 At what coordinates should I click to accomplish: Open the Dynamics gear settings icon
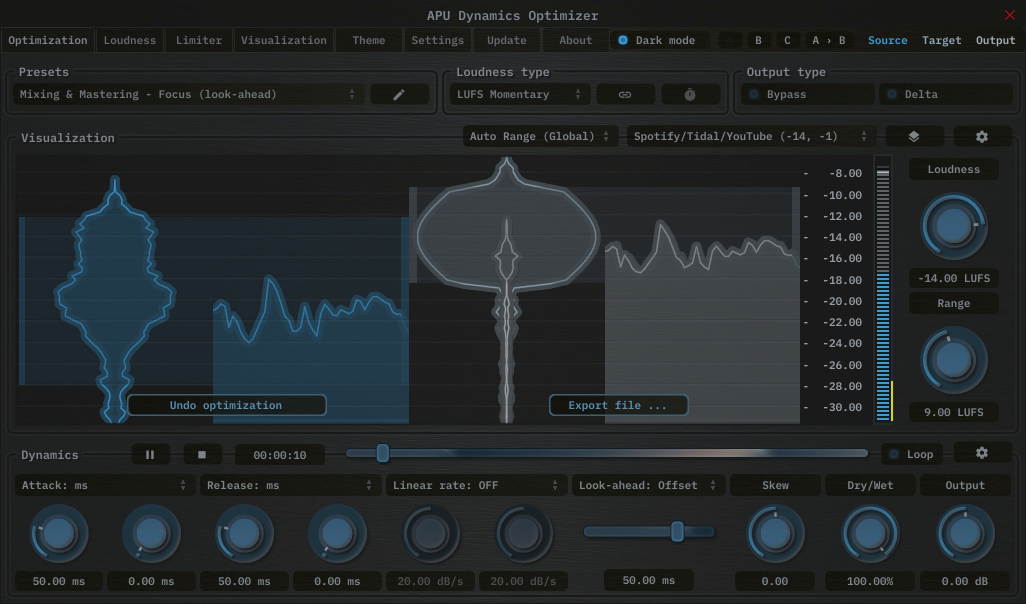click(981, 453)
